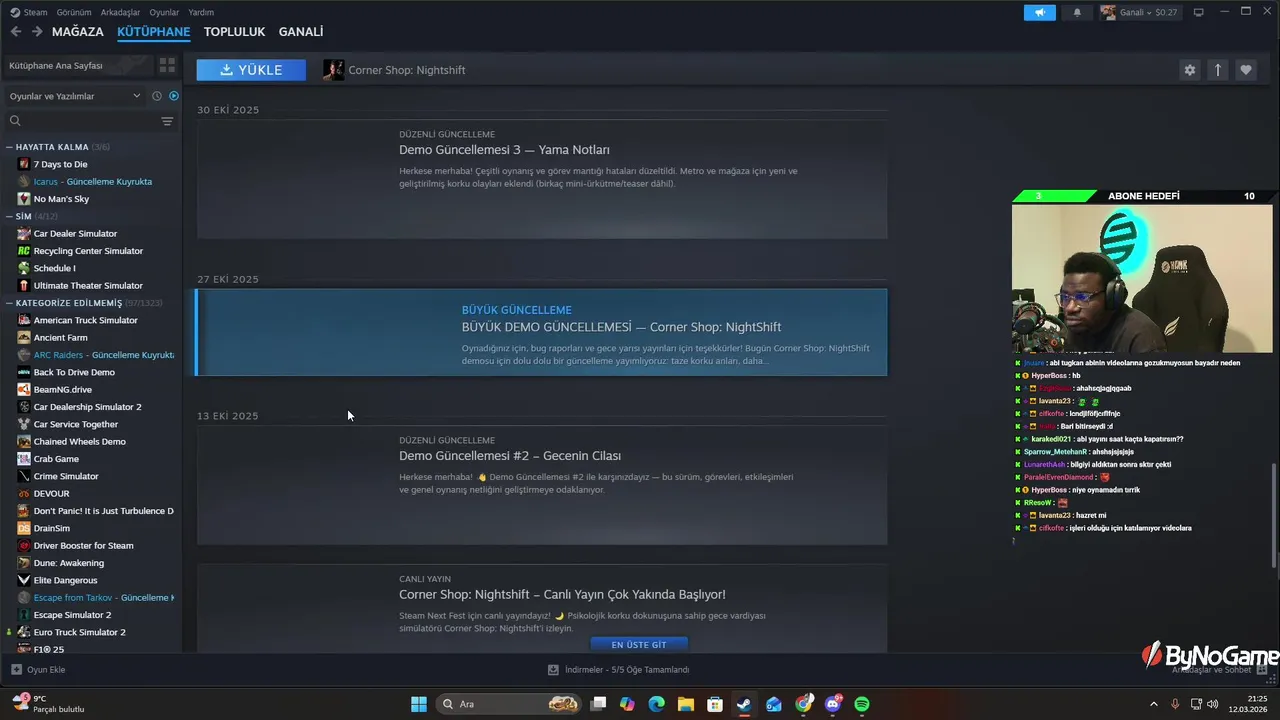1280x720 pixels.
Task: Select 7 Days to Die
Action: point(60,164)
